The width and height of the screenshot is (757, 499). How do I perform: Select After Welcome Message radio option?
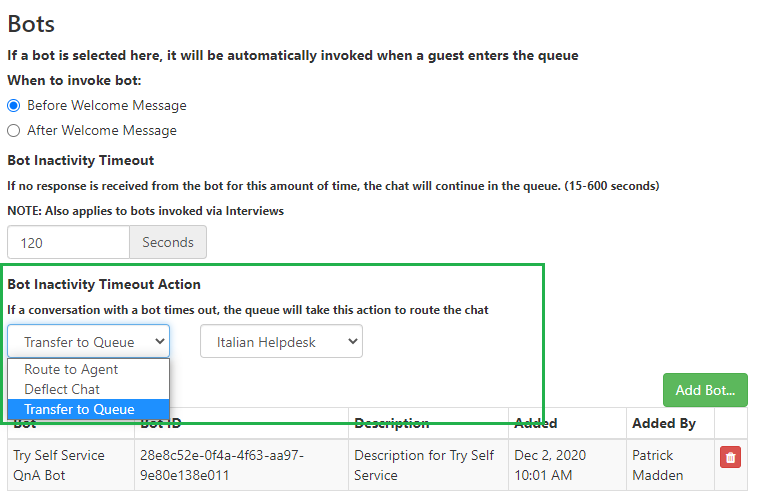pyautogui.click(x=14, y=130)
